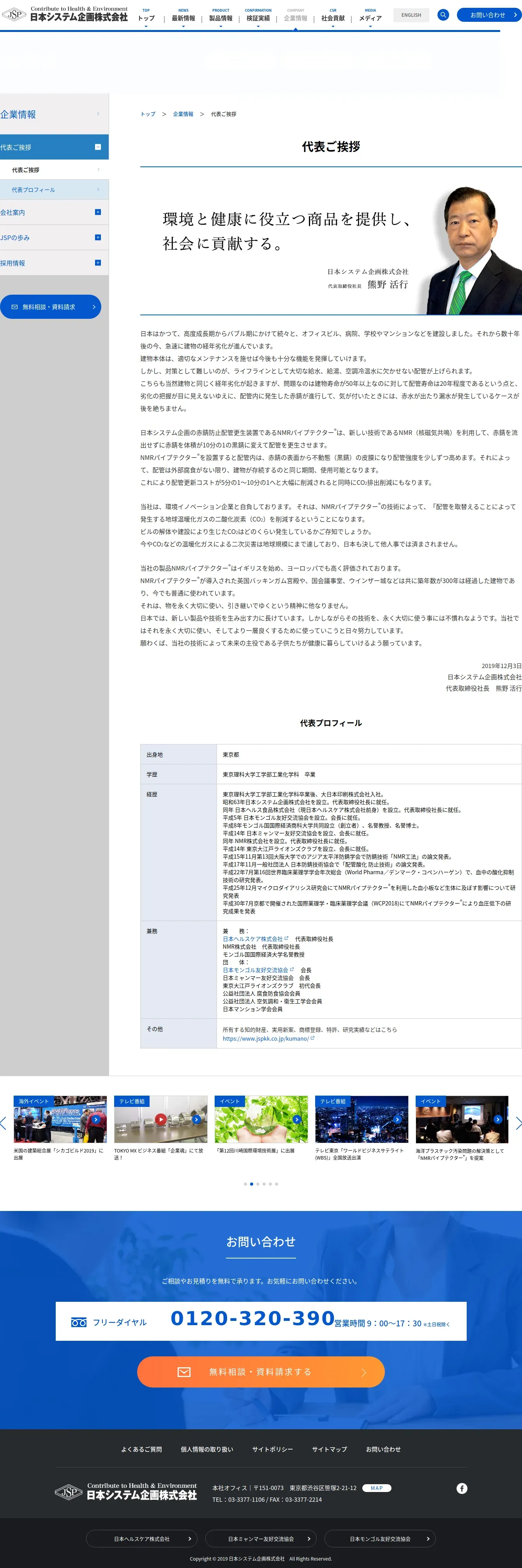The width and height of the screenshot is (522, 1568).
Task: Click the envelope icon on the orange button
Action: [x=184, y=1372]
